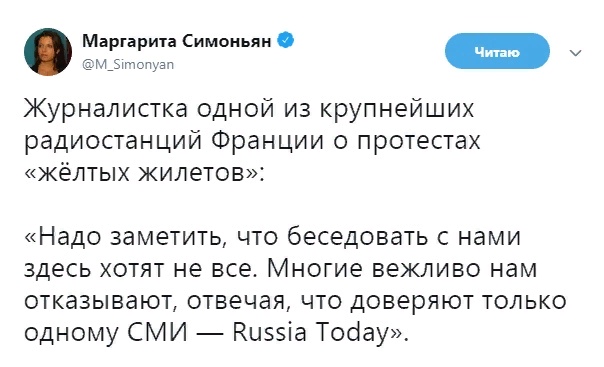
Task: Click the word Многие in the quote
Action: tap(315, 268)
